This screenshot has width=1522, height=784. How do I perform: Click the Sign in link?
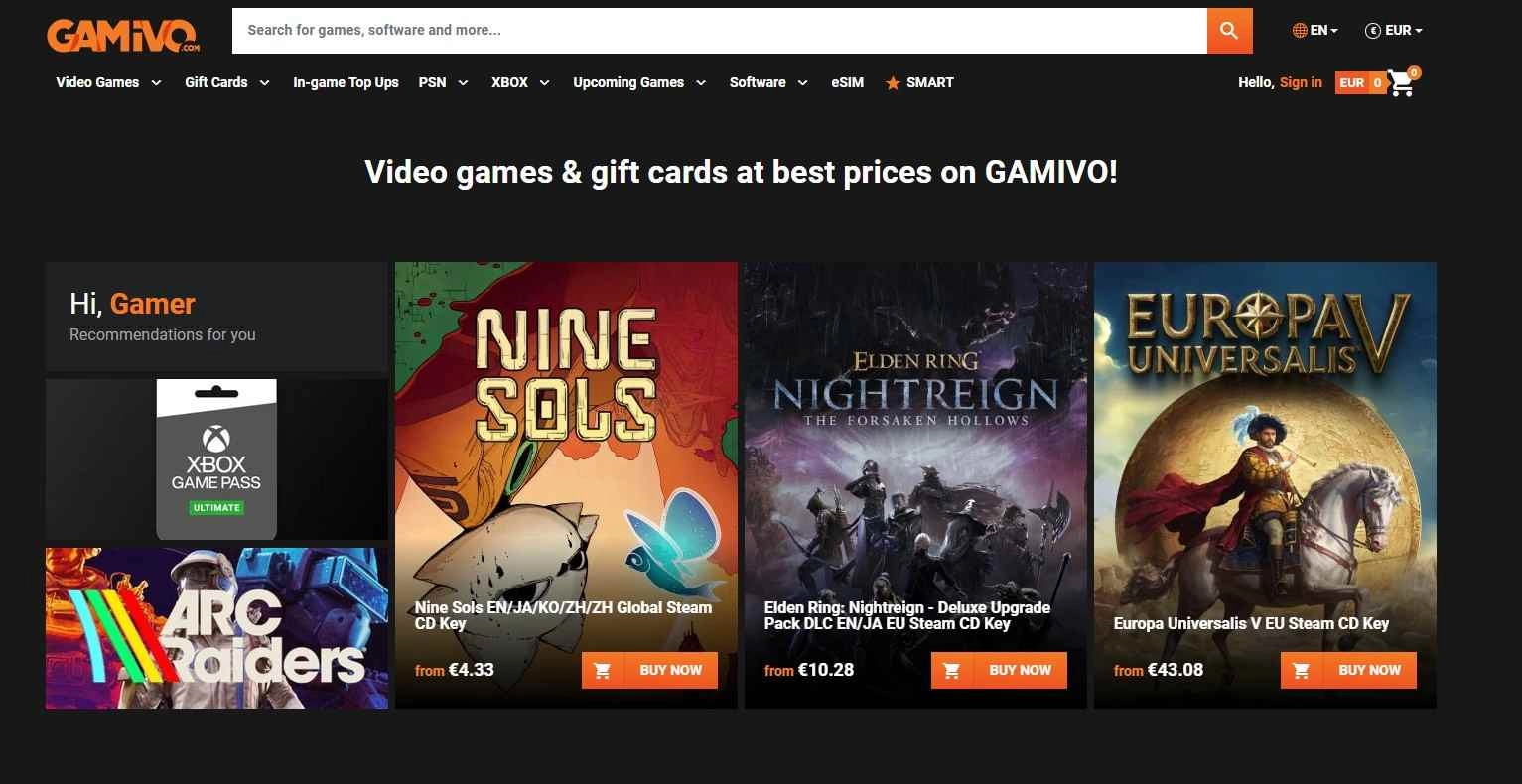point(1301,82)
